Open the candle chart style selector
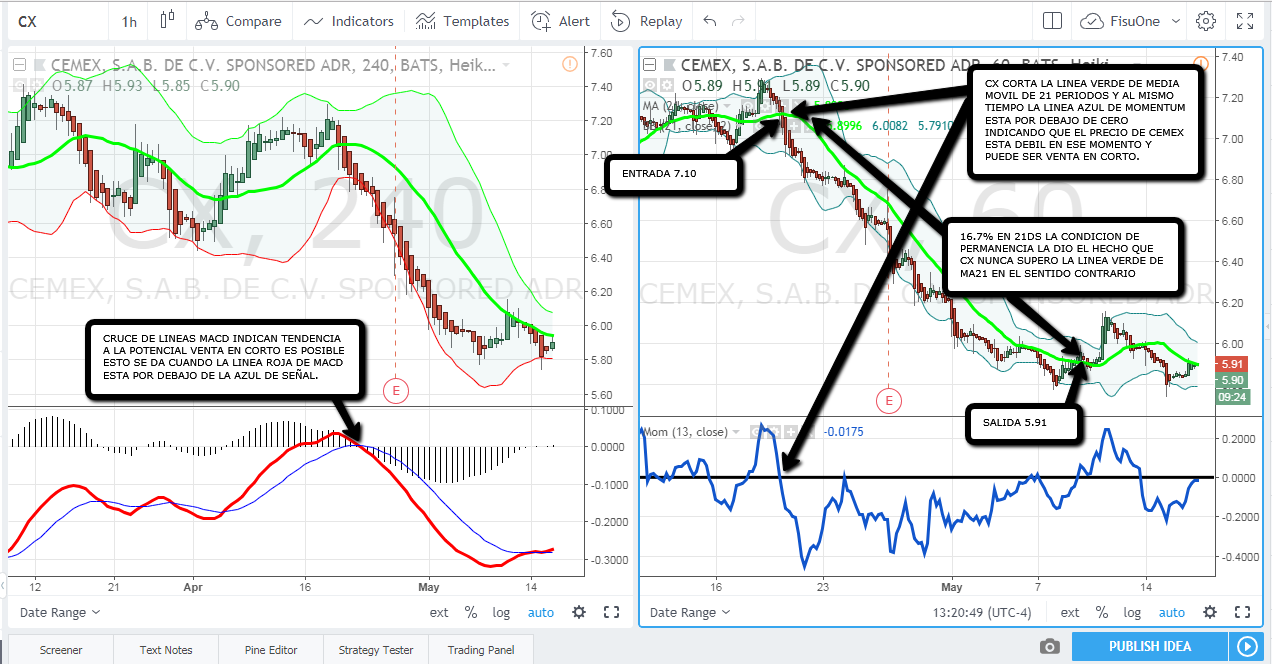Image resolution: width=1272 pixels, height=664 pixels. (166, 21)
